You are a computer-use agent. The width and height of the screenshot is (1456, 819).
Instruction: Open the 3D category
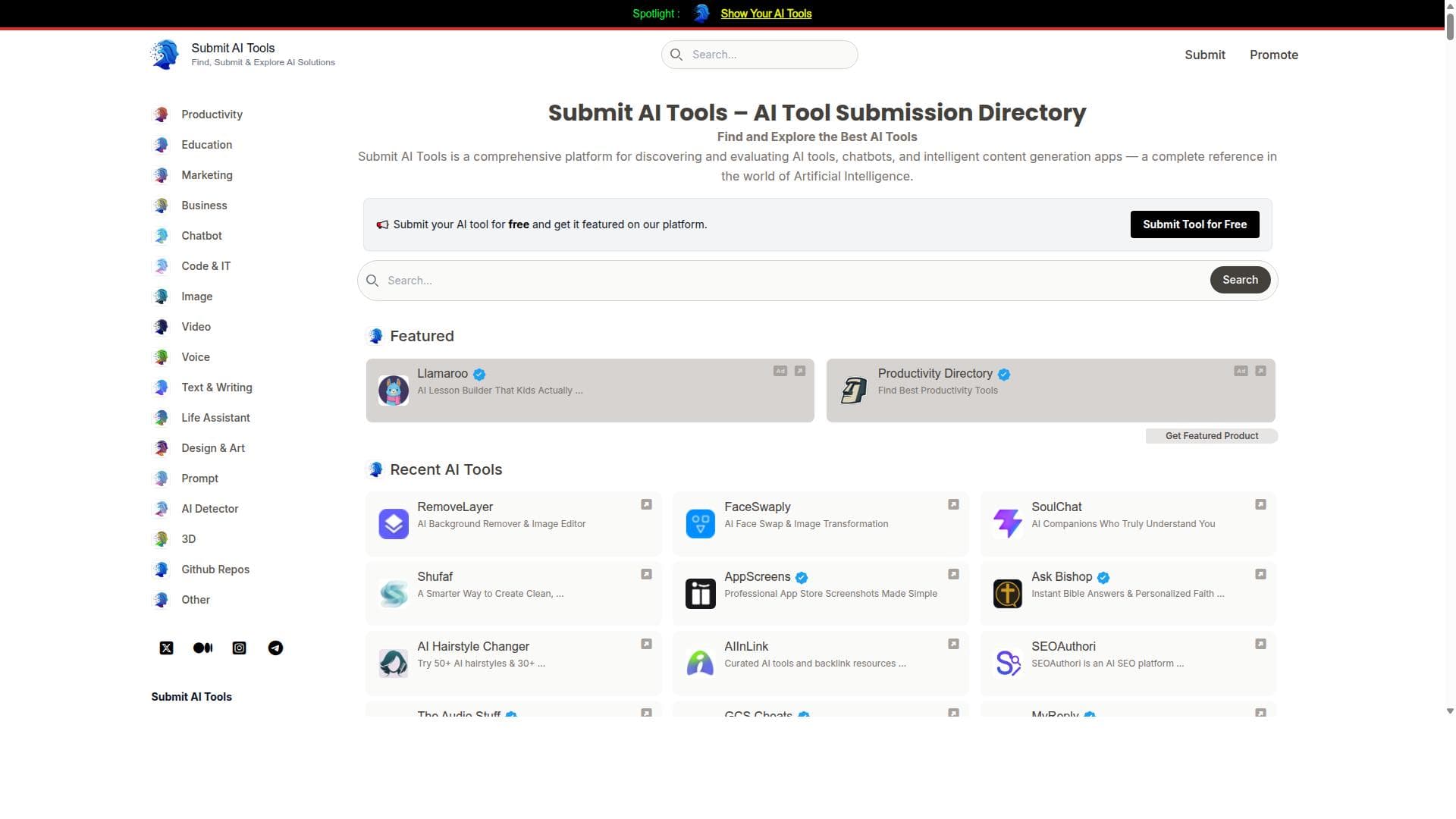point(188,539)
